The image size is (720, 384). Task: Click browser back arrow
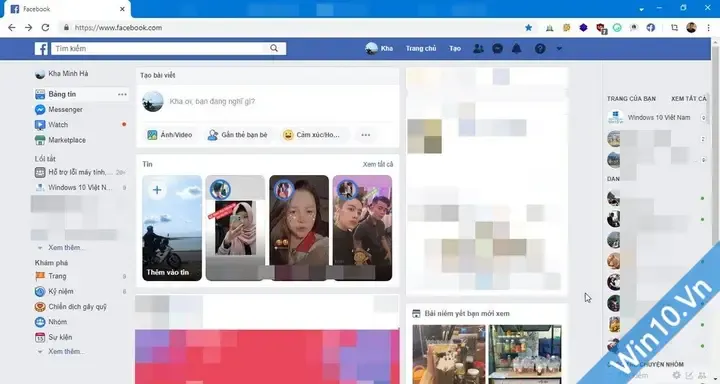(x=12, y=28)
